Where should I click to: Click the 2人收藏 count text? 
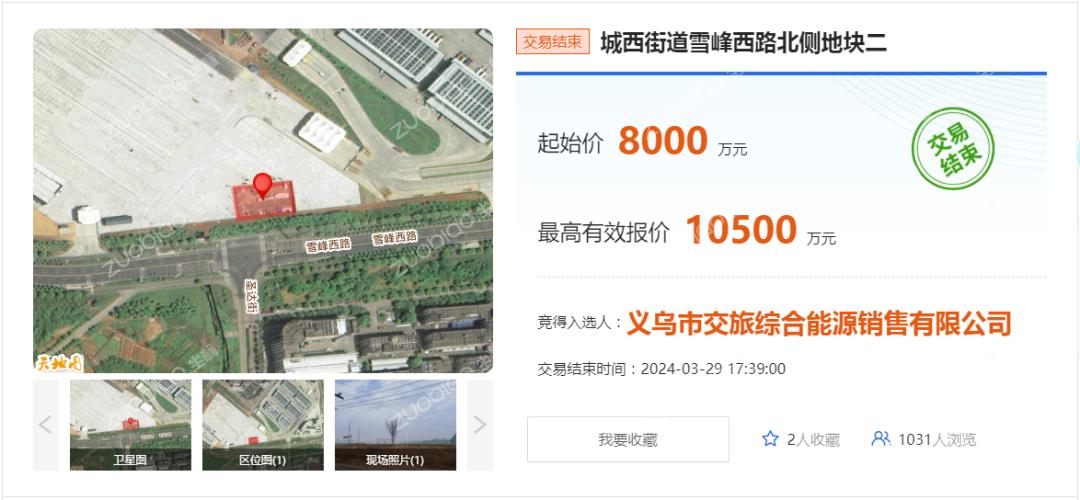point(813,439)
